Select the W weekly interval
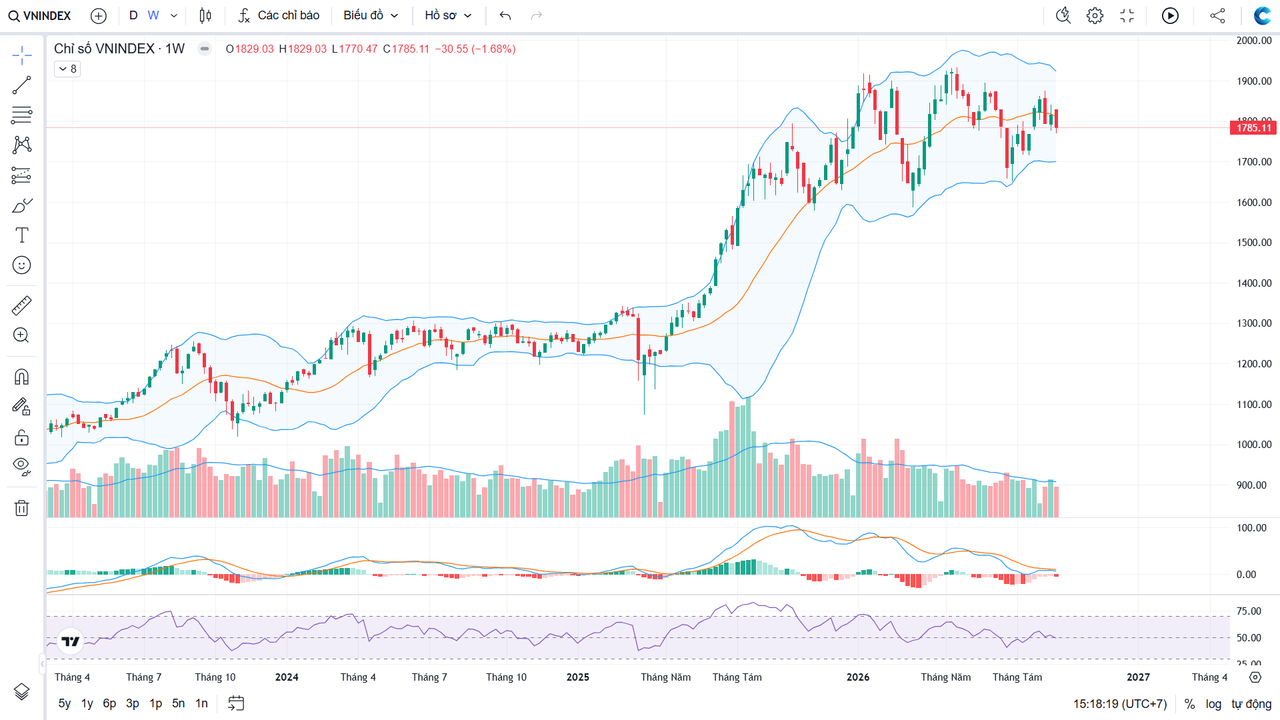 (153, 16)
